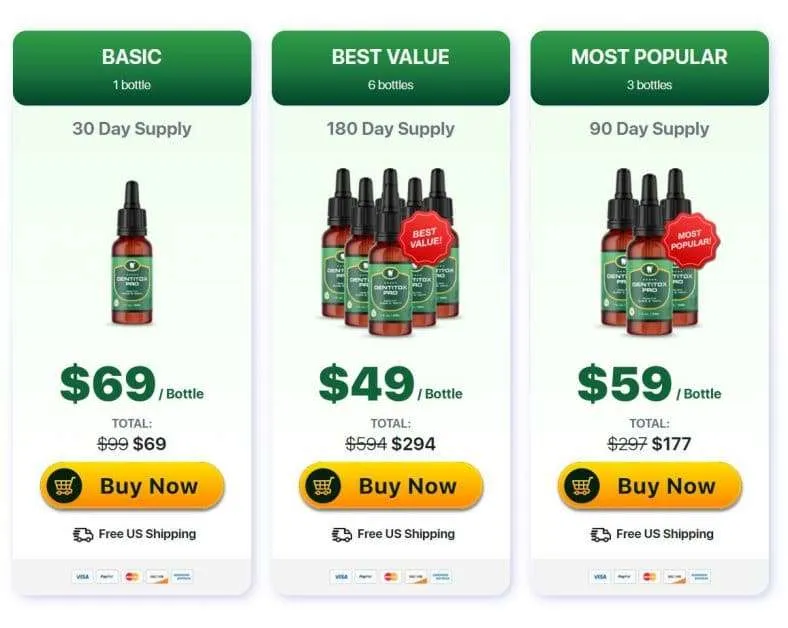The height and width of the screenshot is (628, 788).
Task: Click the Buy Now button under Basic
Action: click(132, 486)
